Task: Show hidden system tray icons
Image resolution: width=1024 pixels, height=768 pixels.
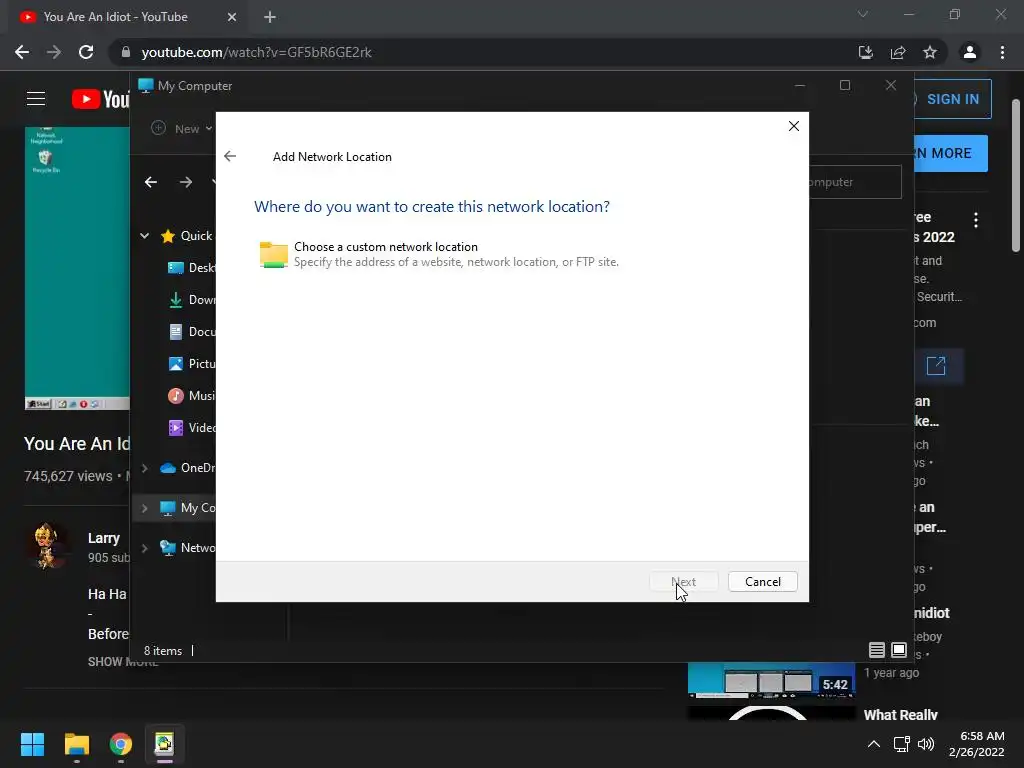Action: tap(874, 744)
